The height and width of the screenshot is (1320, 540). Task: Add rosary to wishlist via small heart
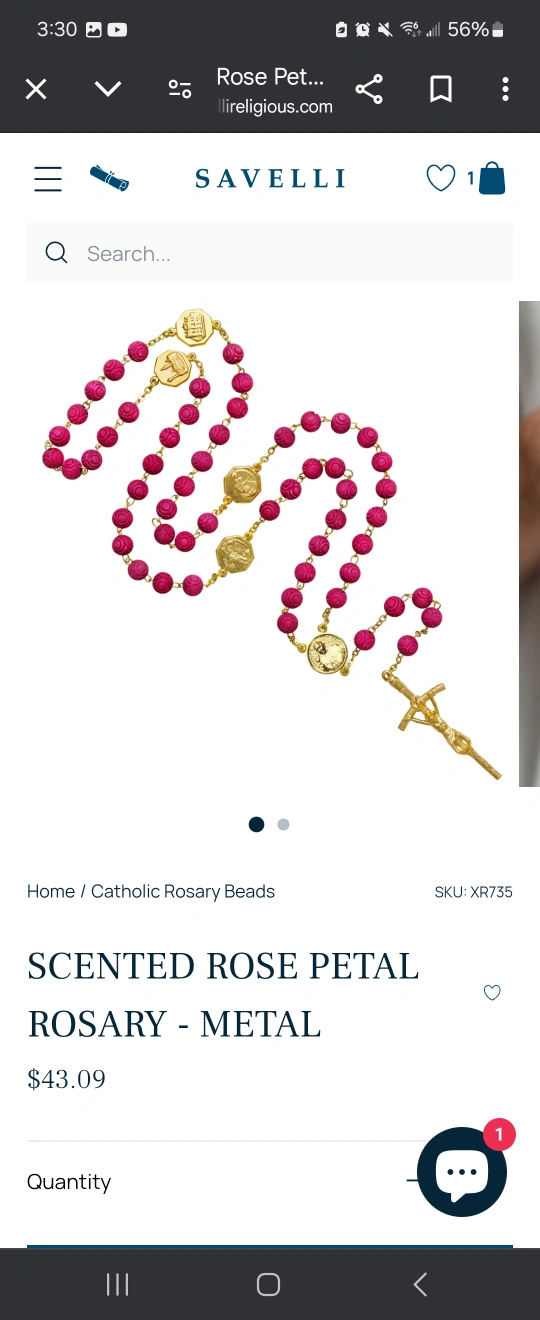point(492,993)
